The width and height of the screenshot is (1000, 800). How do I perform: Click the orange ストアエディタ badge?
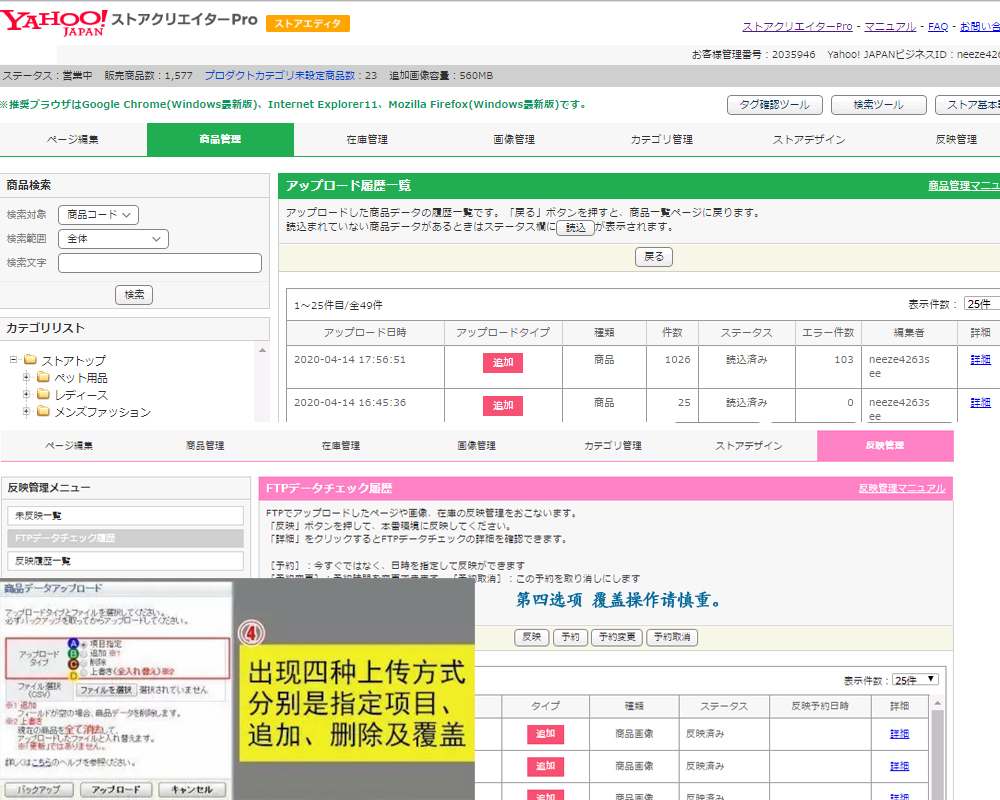point(307,23)
